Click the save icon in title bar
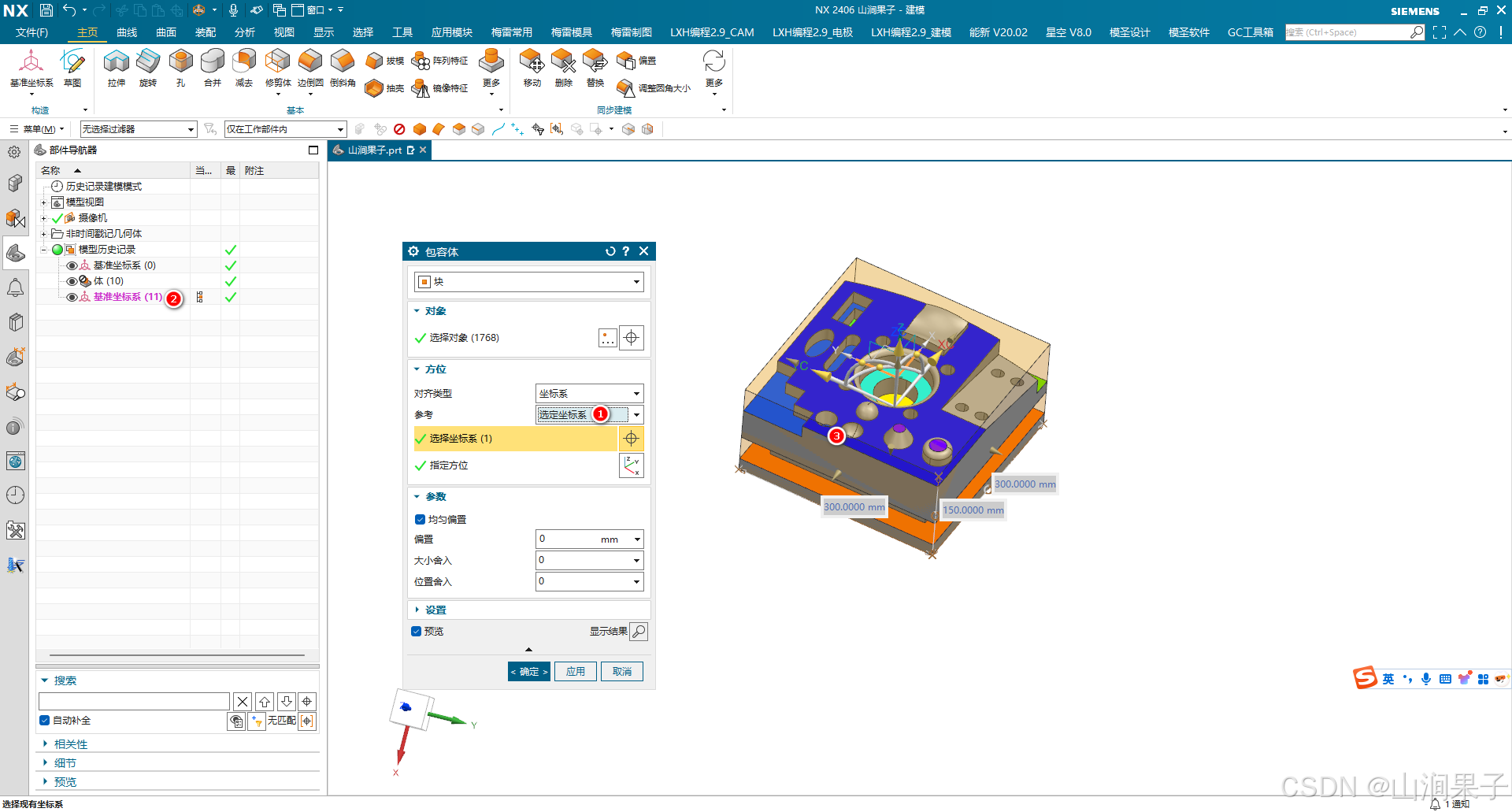 (x=46, y=10)
